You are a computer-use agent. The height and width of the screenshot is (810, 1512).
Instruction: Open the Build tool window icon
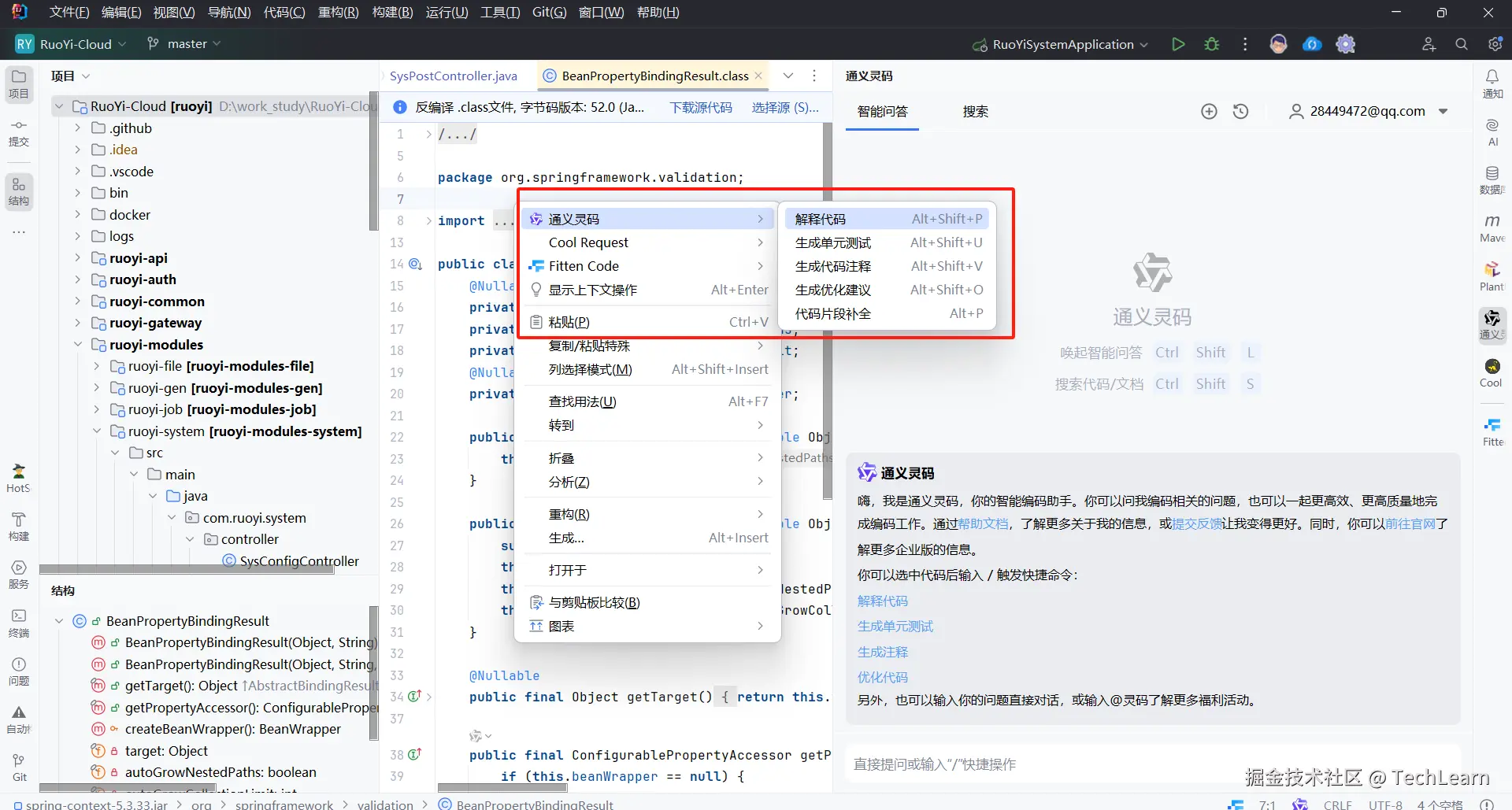[x=19, y=526]
